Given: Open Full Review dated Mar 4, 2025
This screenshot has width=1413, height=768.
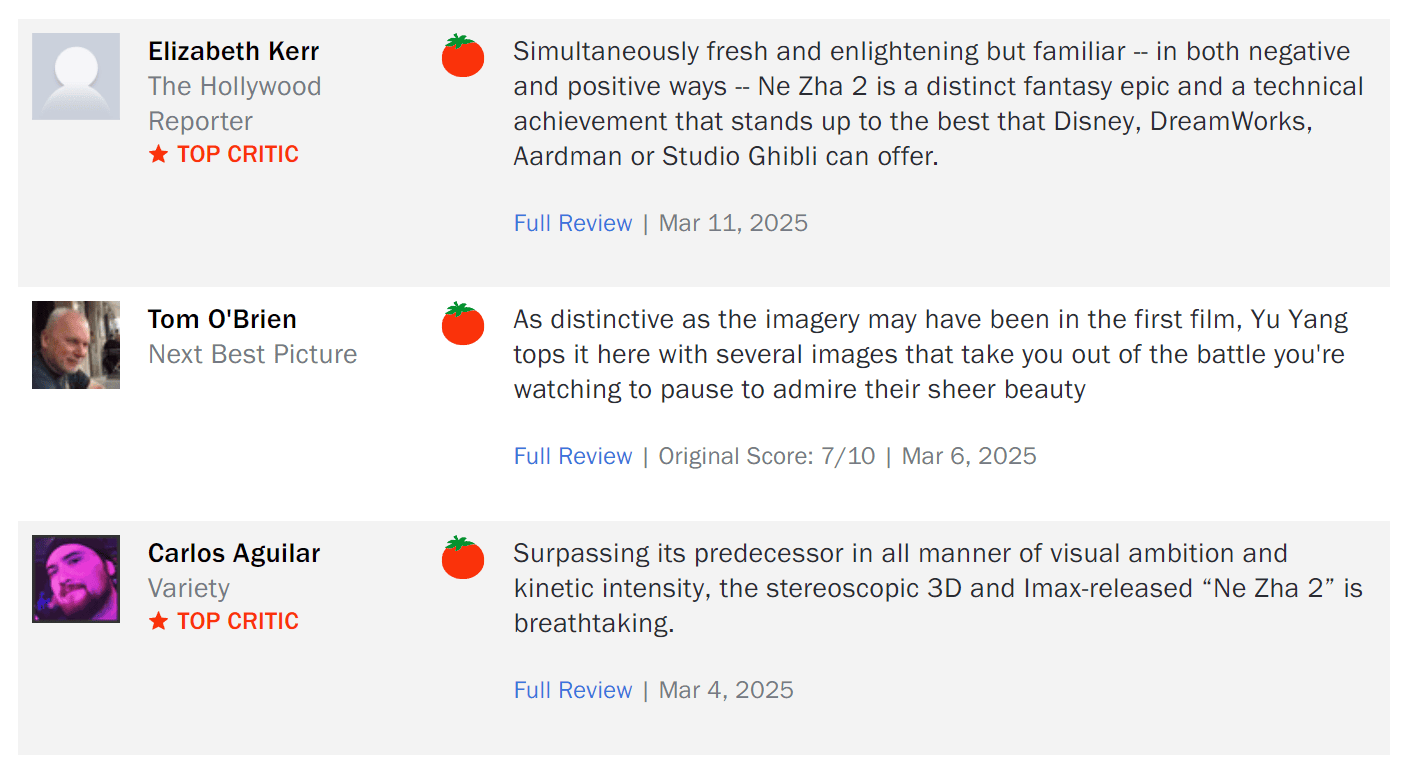Looking at the screenshot, I should point(573,690).
